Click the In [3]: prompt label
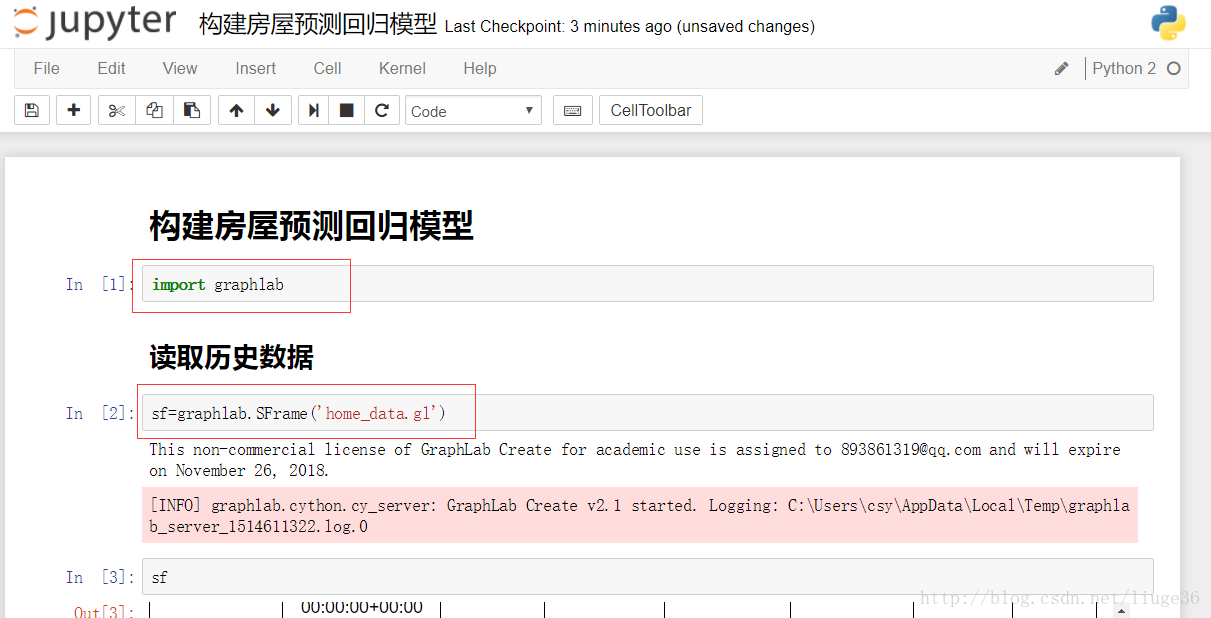Screen dimensions: 1211x618 (x=99, y=577)
